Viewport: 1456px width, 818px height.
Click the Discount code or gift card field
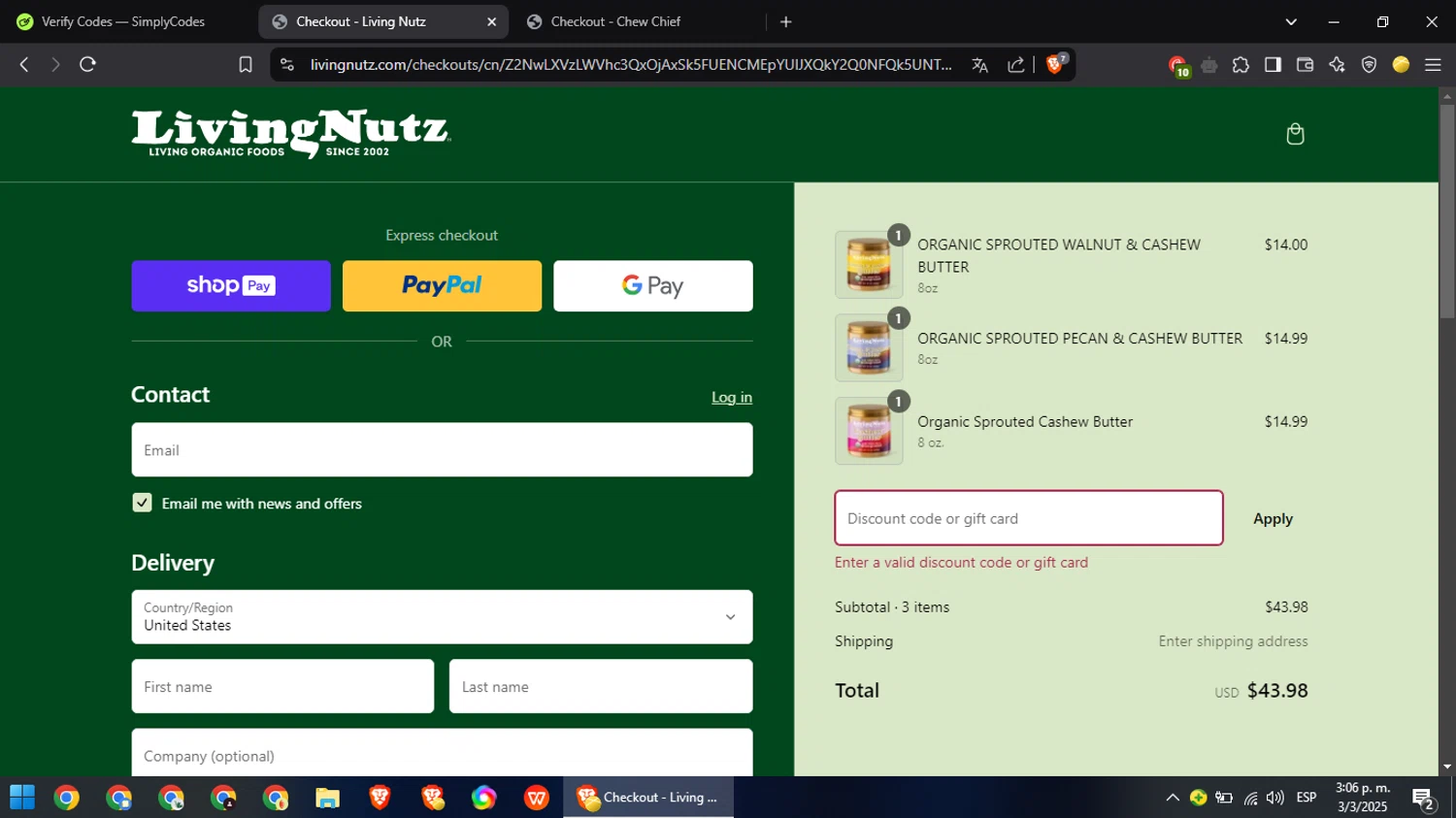(x=1029, y=518)
